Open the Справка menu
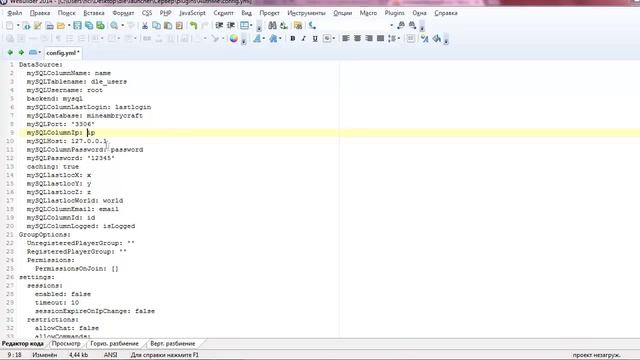 [446, 13]
